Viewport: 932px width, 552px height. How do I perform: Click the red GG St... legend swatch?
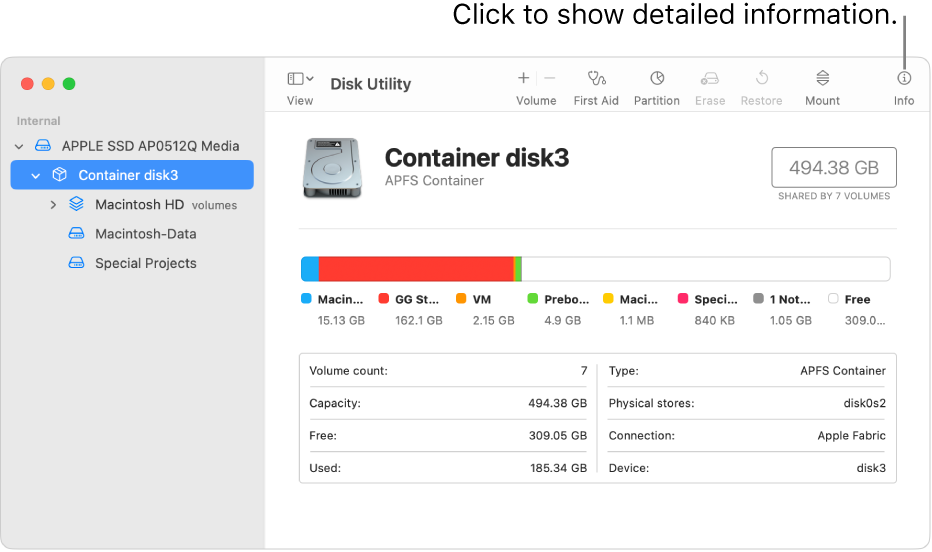click(x=383, y=298)
